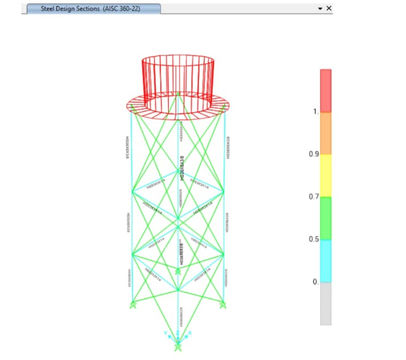Viewport: 406px width, 360px height.
Task: Click the 0.5 legend value label
Action: pos(314,239)
